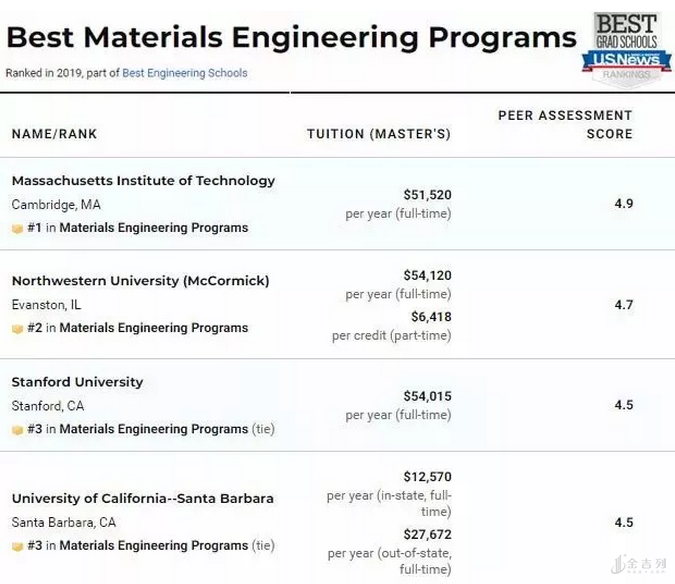The image size is (675, 584).
Task: Click the Northwestern #2 ranking badge icon
Action: click(17, 328)
